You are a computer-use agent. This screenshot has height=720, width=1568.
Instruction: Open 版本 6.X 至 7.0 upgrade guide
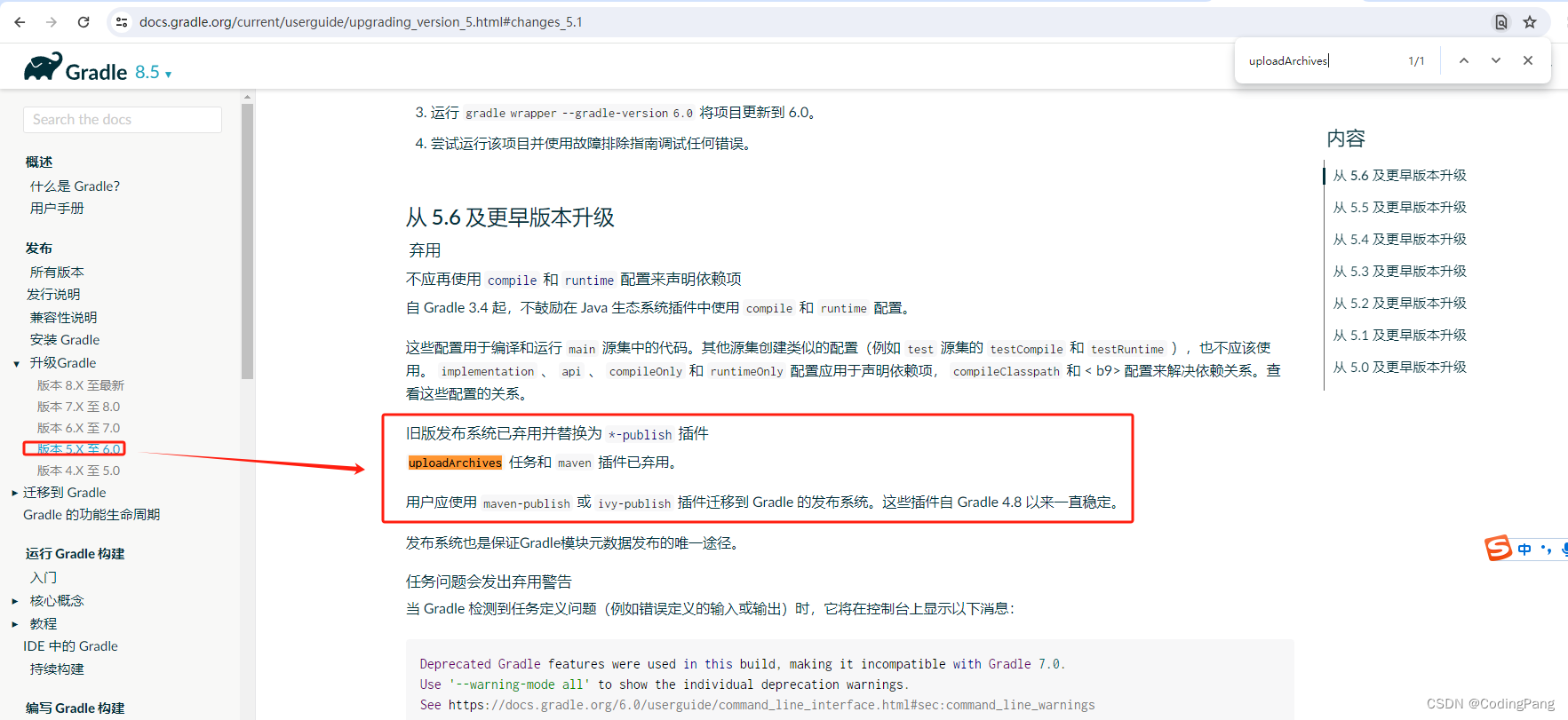(78, 428)
